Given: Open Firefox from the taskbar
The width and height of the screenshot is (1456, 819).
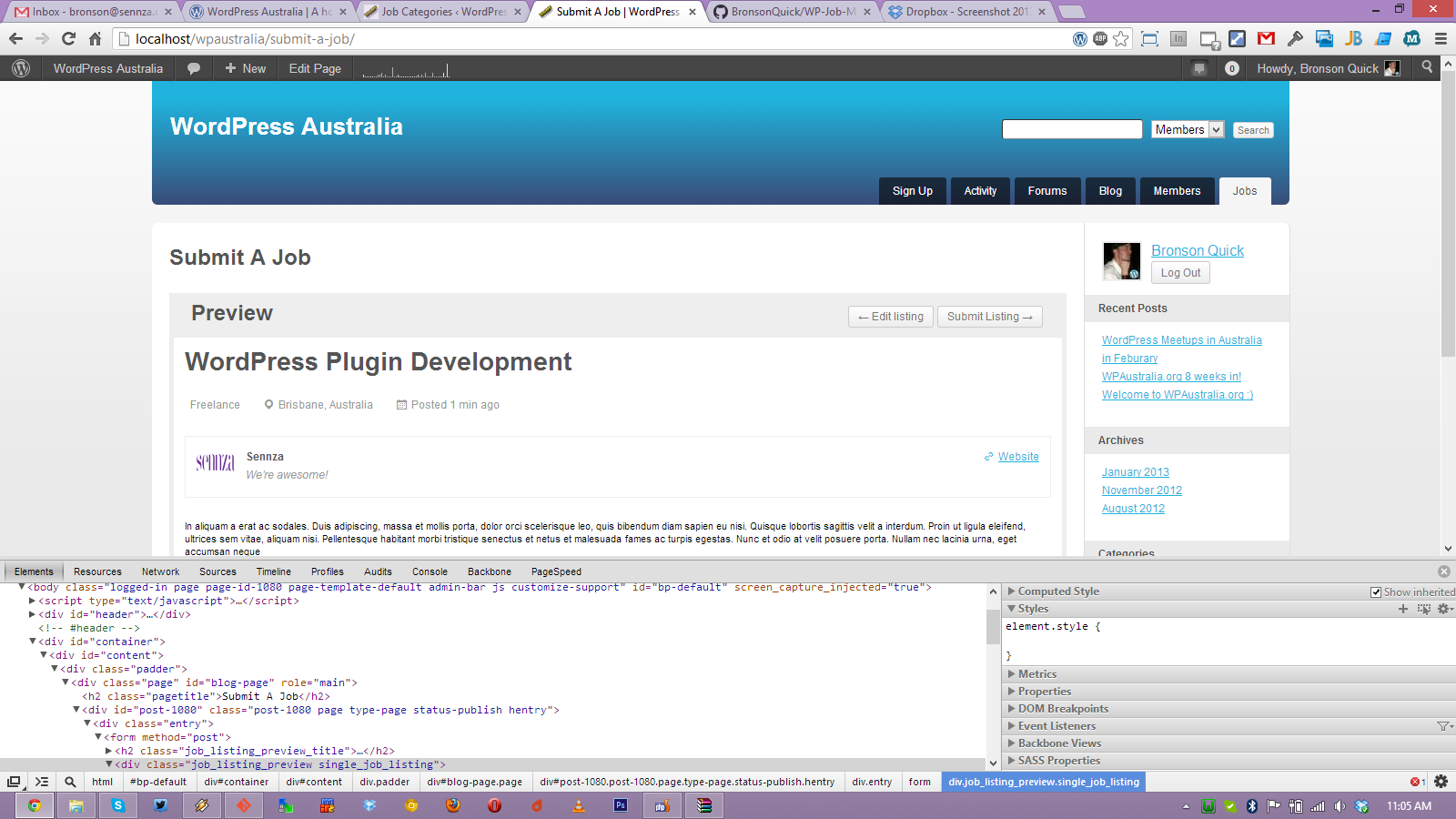Looking at the screenshot, I should [x=453, y=805].
